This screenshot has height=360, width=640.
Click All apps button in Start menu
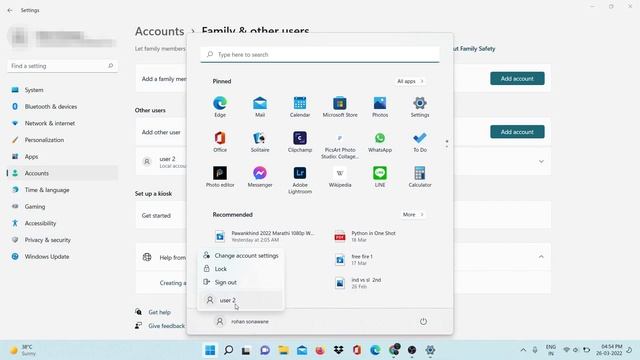(x=410, y=81)
